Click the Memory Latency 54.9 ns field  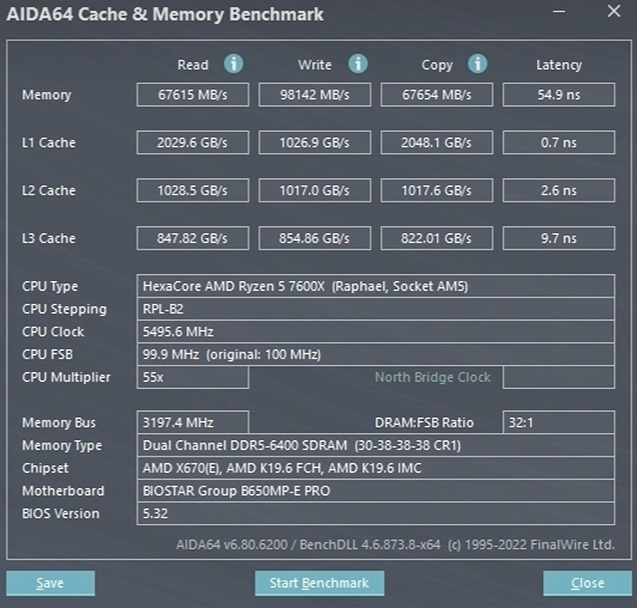(559, 95)
